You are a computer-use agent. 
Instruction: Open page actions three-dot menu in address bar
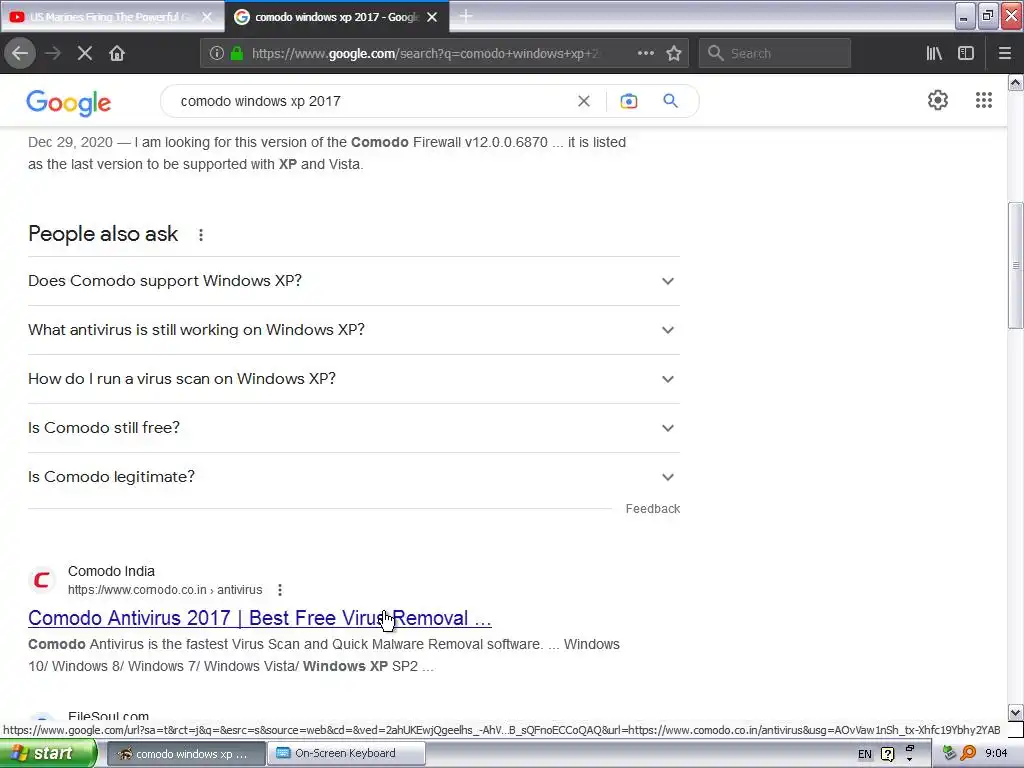point(645,53)
